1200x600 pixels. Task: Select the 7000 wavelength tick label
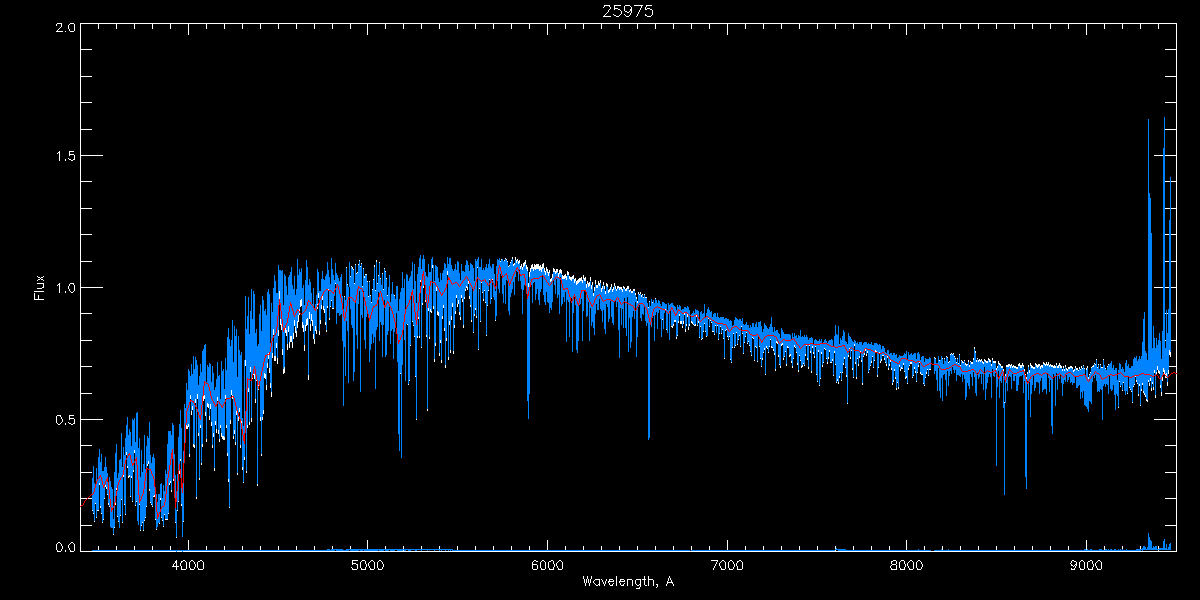[727, 564]
